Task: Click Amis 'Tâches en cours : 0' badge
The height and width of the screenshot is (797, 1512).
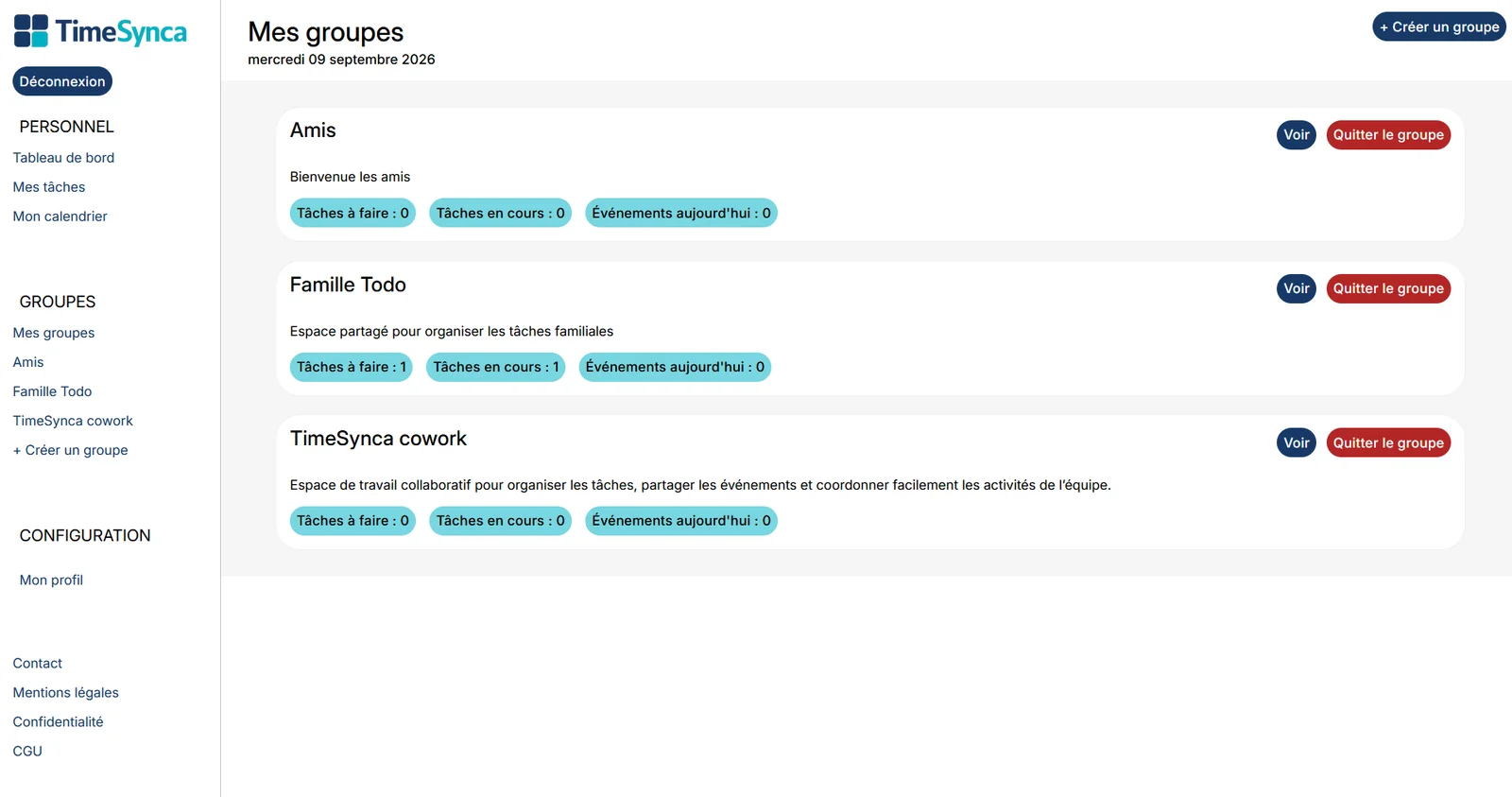Action: (500, 213)
